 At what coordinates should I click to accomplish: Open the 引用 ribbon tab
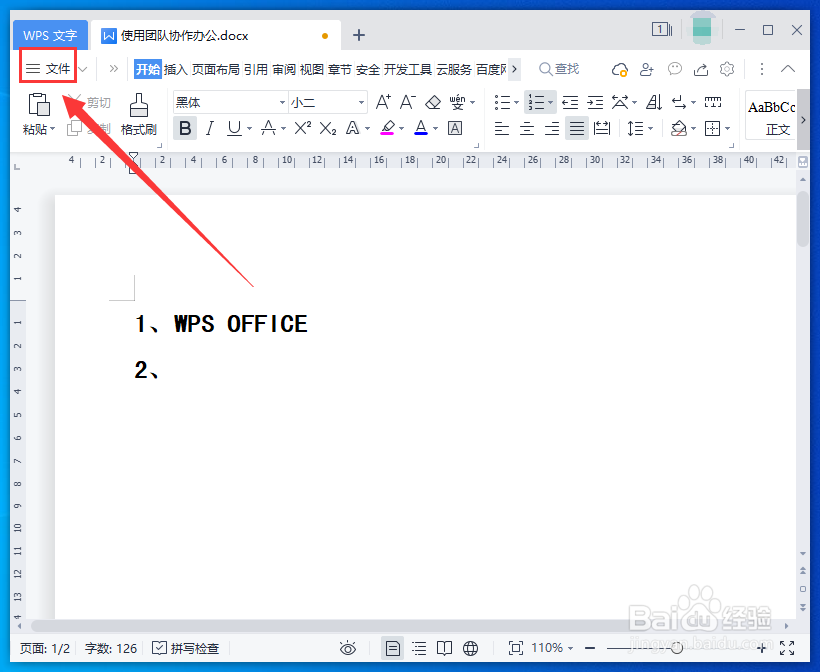(256, 69)
